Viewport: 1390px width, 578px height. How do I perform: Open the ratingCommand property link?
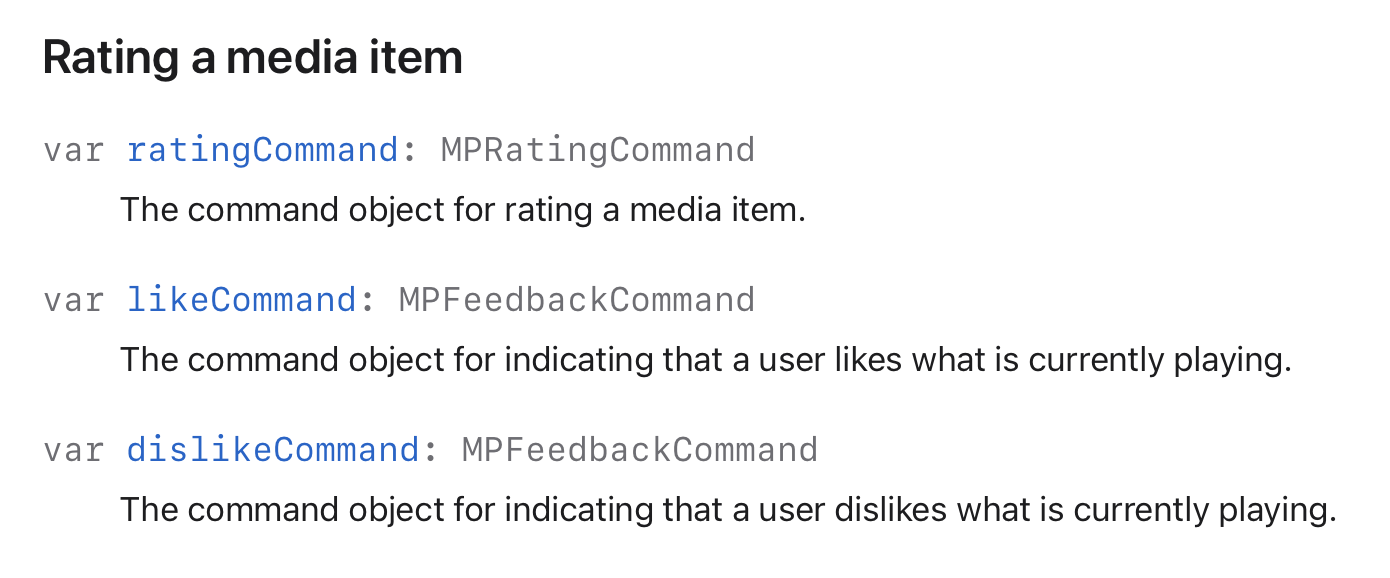coord(262,150)
